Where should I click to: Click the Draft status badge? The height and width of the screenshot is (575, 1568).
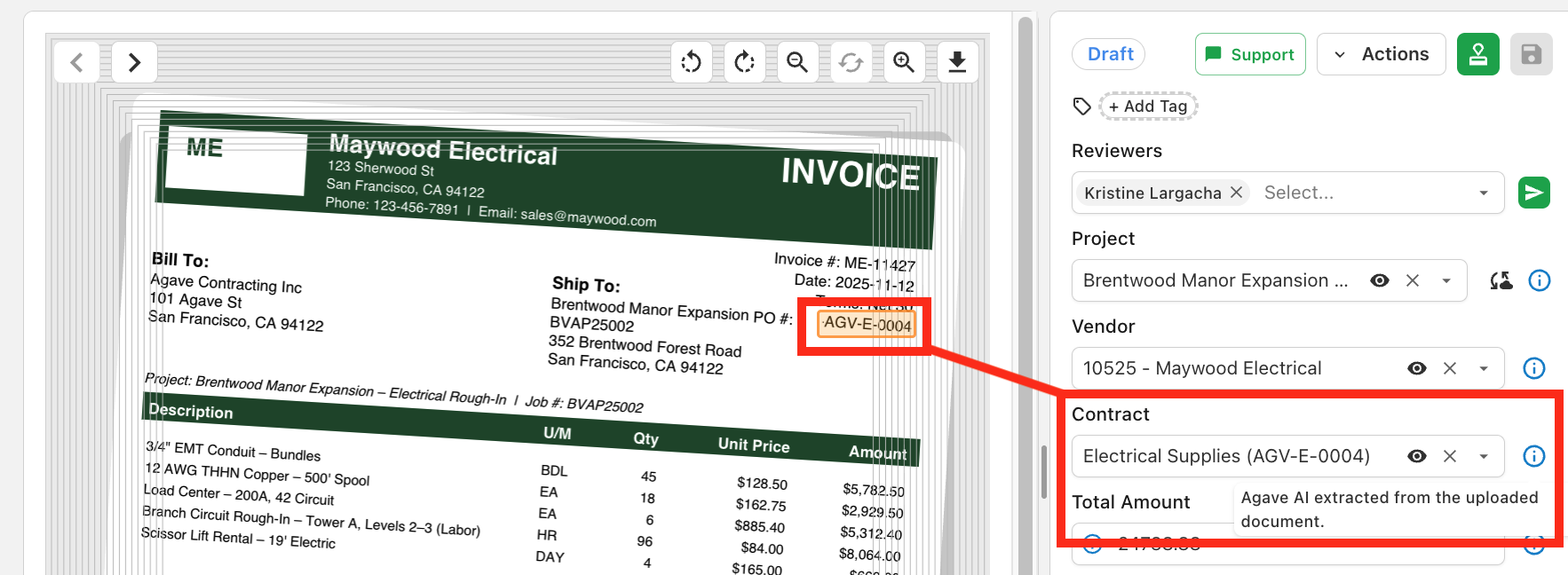(1109, 54)
